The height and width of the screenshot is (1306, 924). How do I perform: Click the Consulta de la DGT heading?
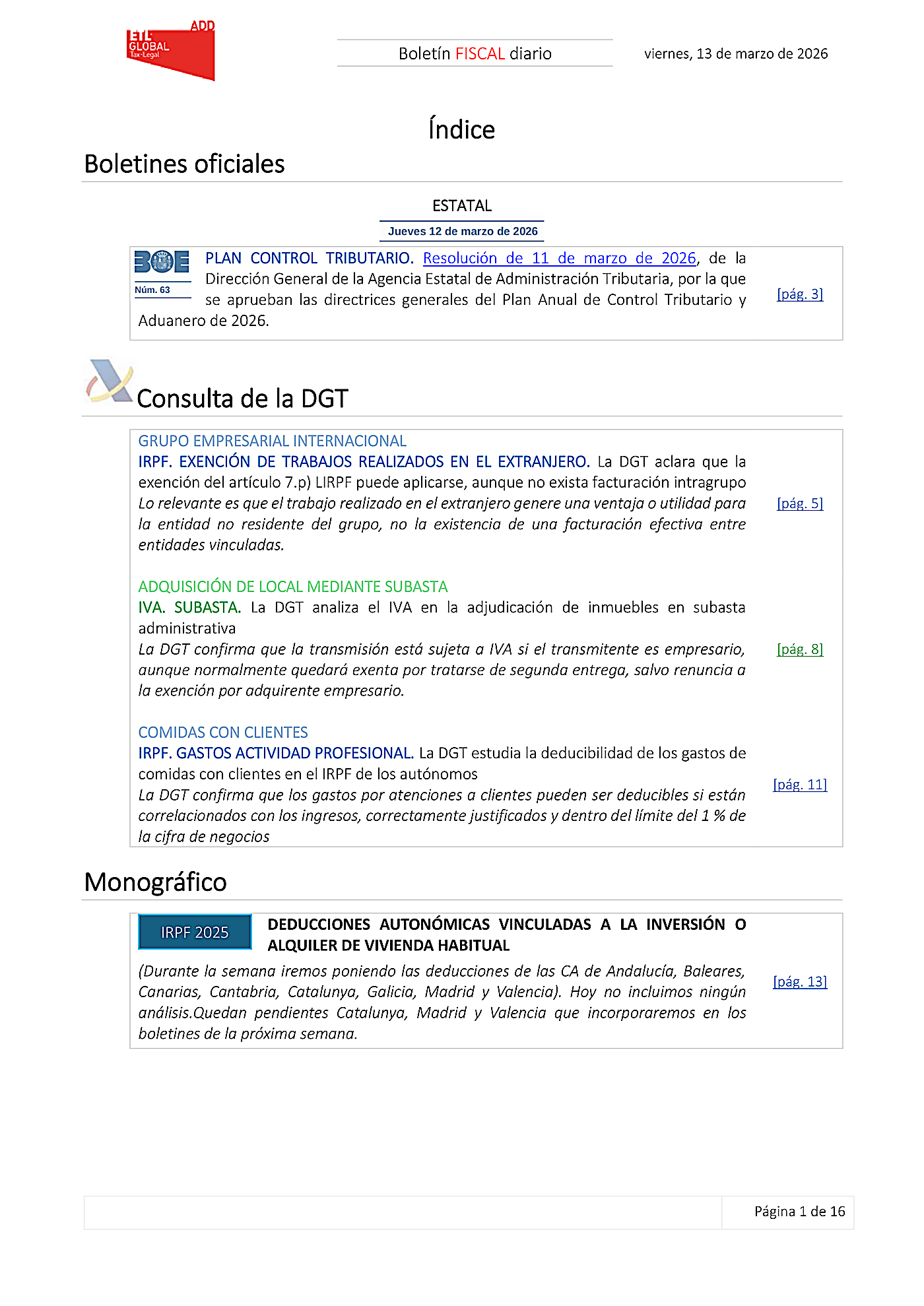click(x=242, y=399)
